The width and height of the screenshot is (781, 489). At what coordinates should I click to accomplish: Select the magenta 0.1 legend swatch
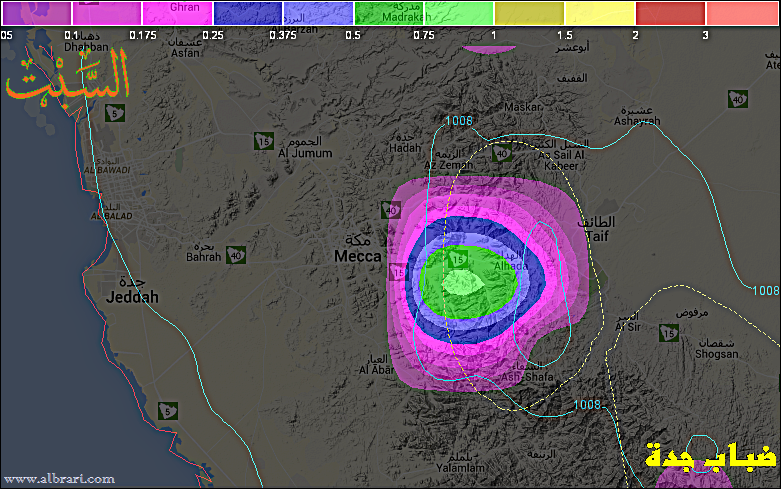[107, 13]
